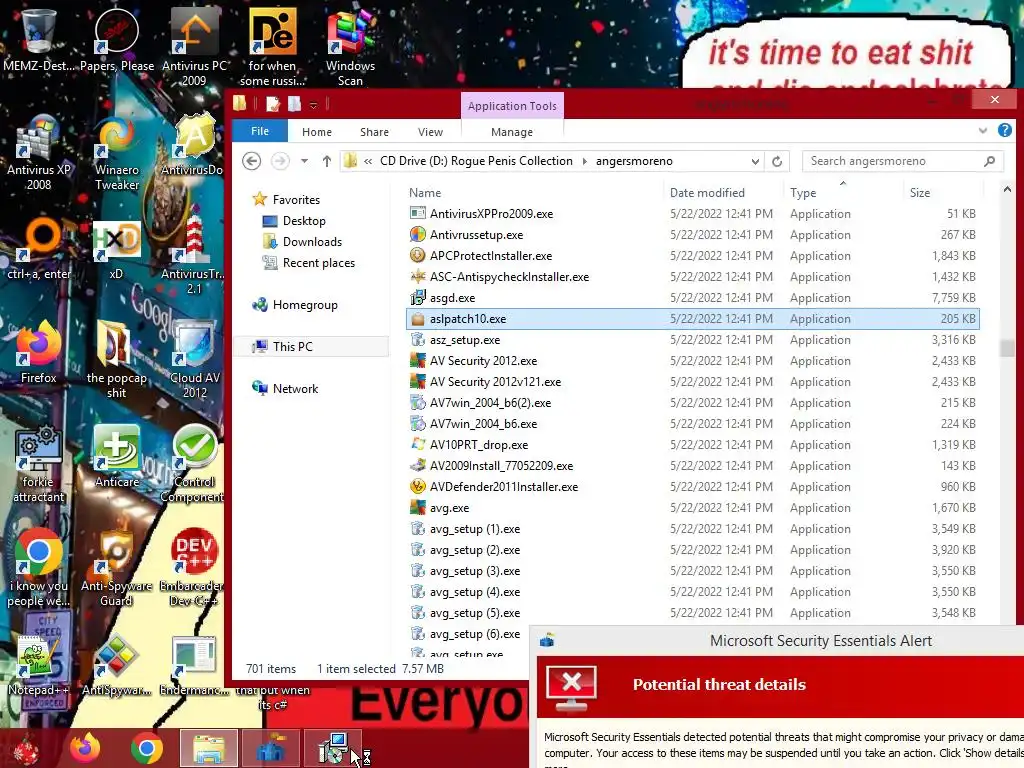The image size is (1024, 768).
Task: Select Homegroup in navigation pane
Action: [305, 305]
